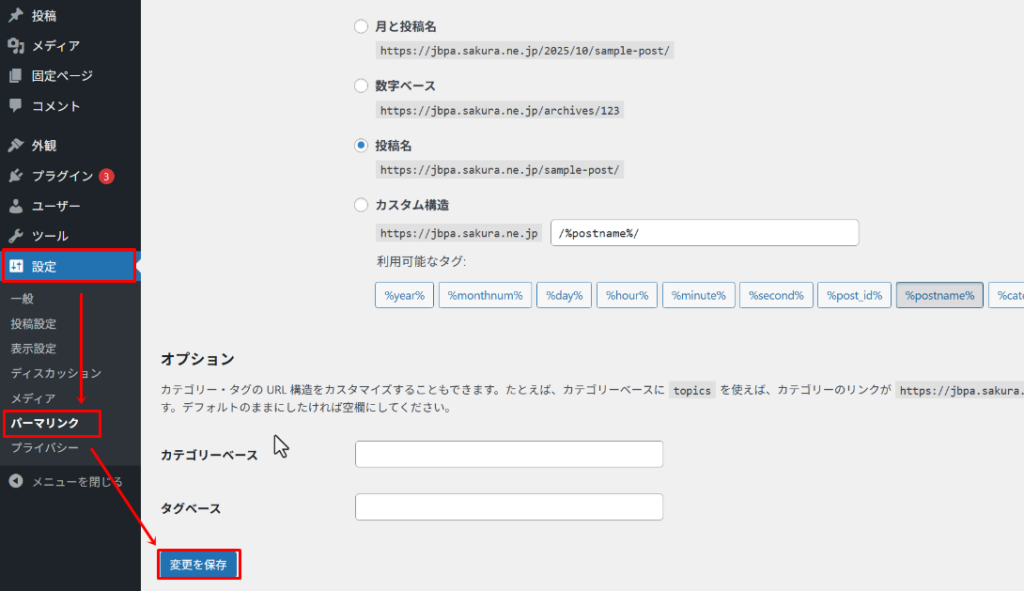Click the Appearance paintbrush icon
Image resolution: width=1024 pixels, height=591 pixels.
click(16, 146)
